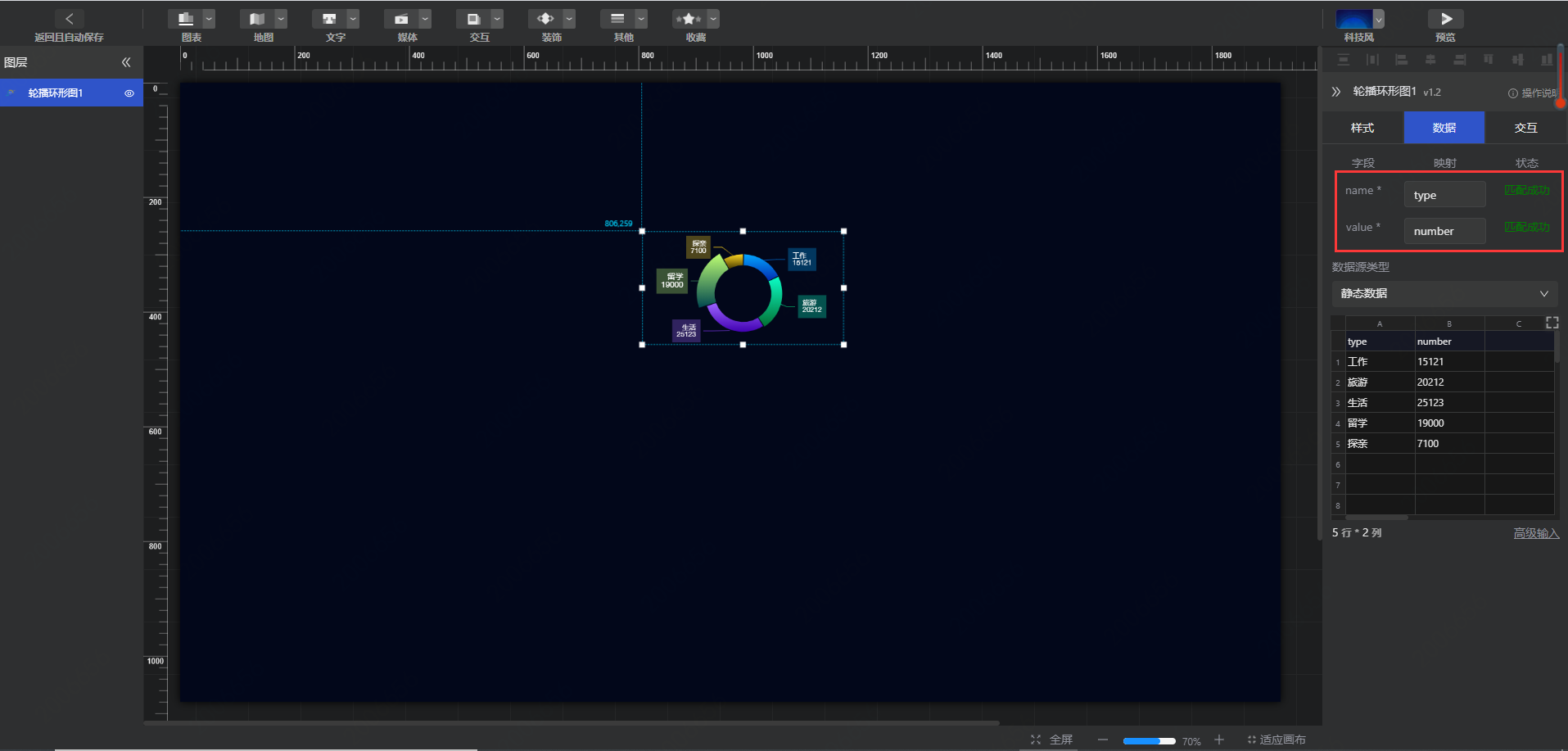
Task: Expand the 文字 dropdown arrow
Action: coord(353,18)
